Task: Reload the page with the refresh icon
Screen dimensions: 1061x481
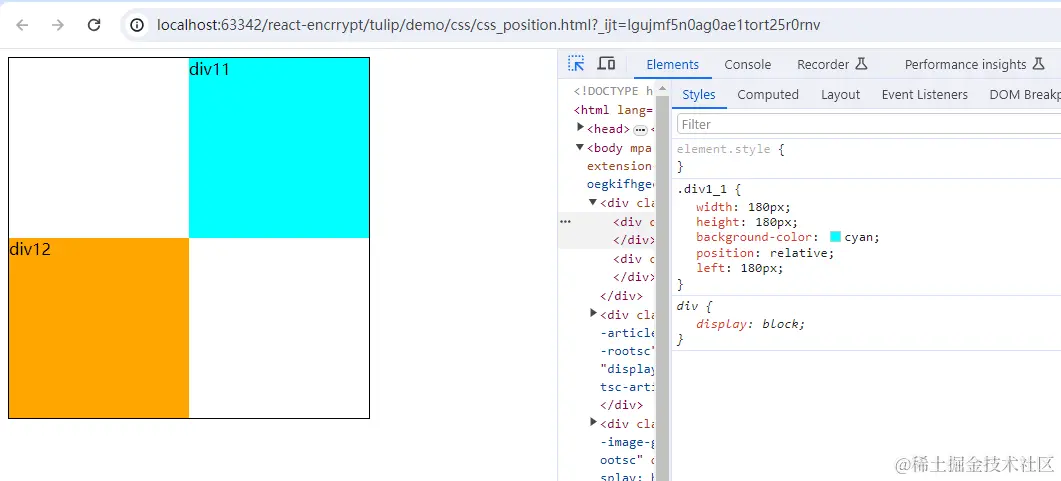Action: click(94, 25)
